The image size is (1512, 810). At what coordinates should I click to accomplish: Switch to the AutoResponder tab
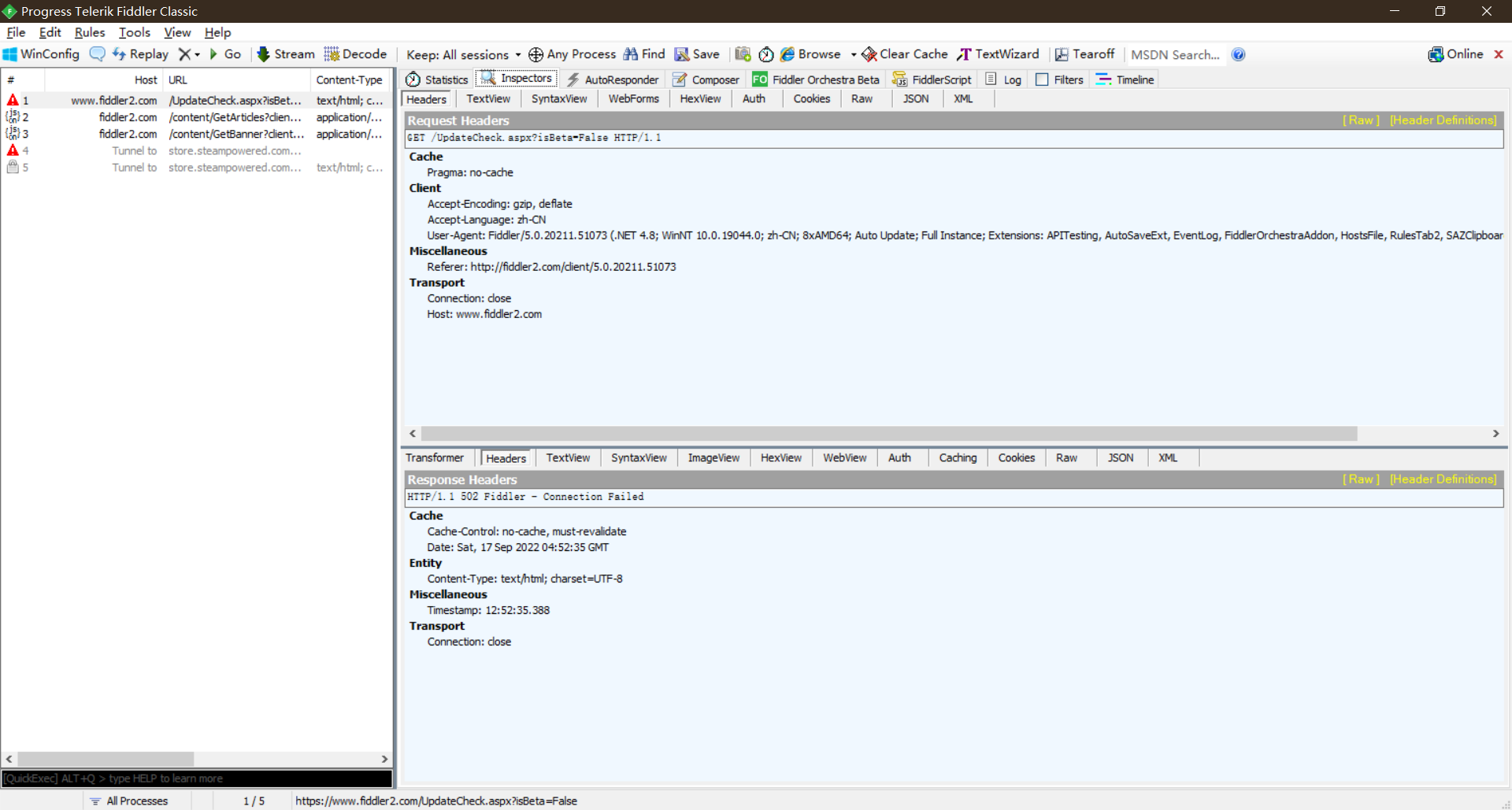613,80
